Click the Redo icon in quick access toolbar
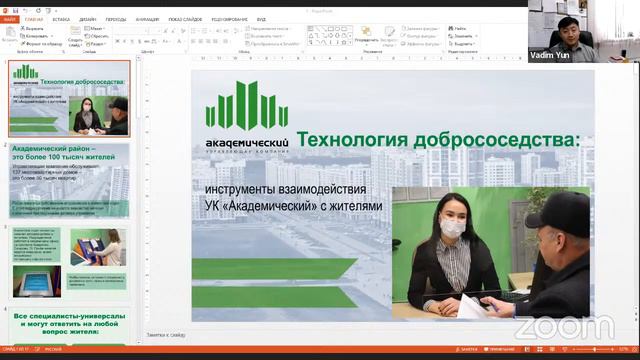640x360 pixels. [x=38, y=11]
